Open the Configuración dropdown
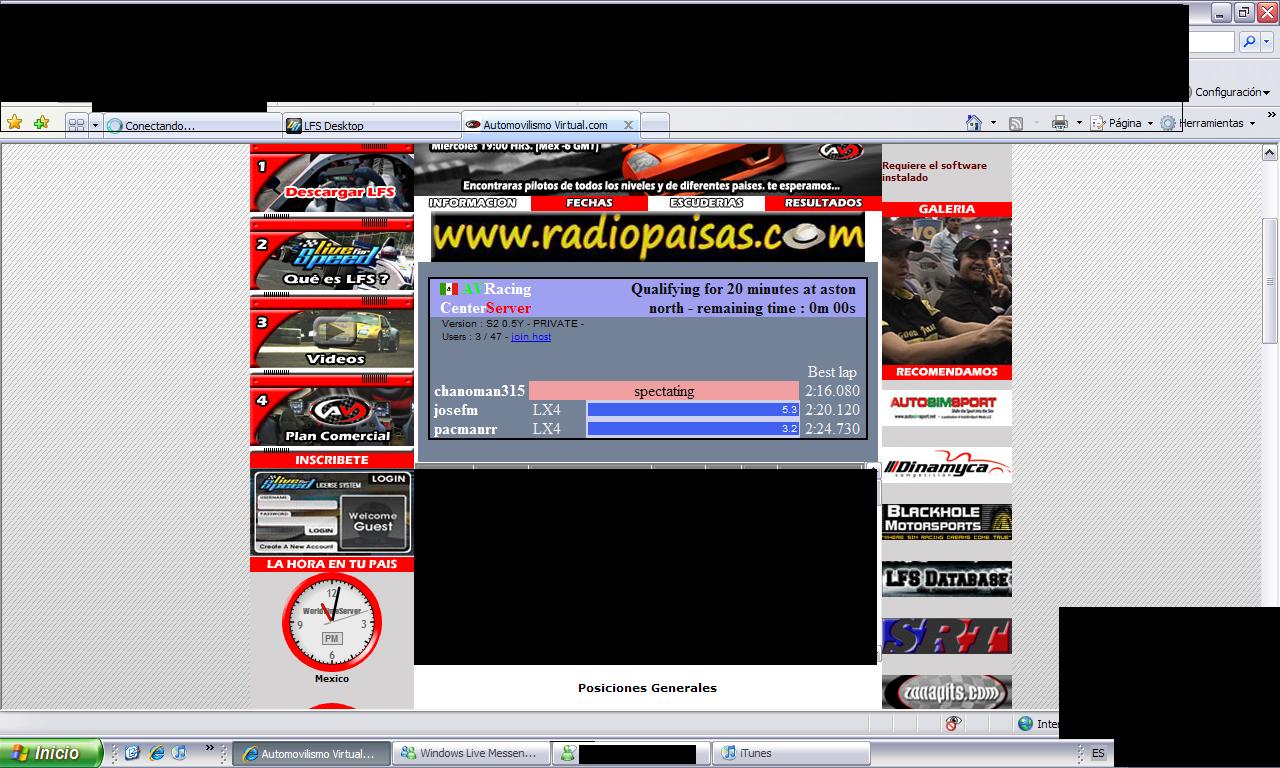1280x768 pixels. click(1232, 92)
